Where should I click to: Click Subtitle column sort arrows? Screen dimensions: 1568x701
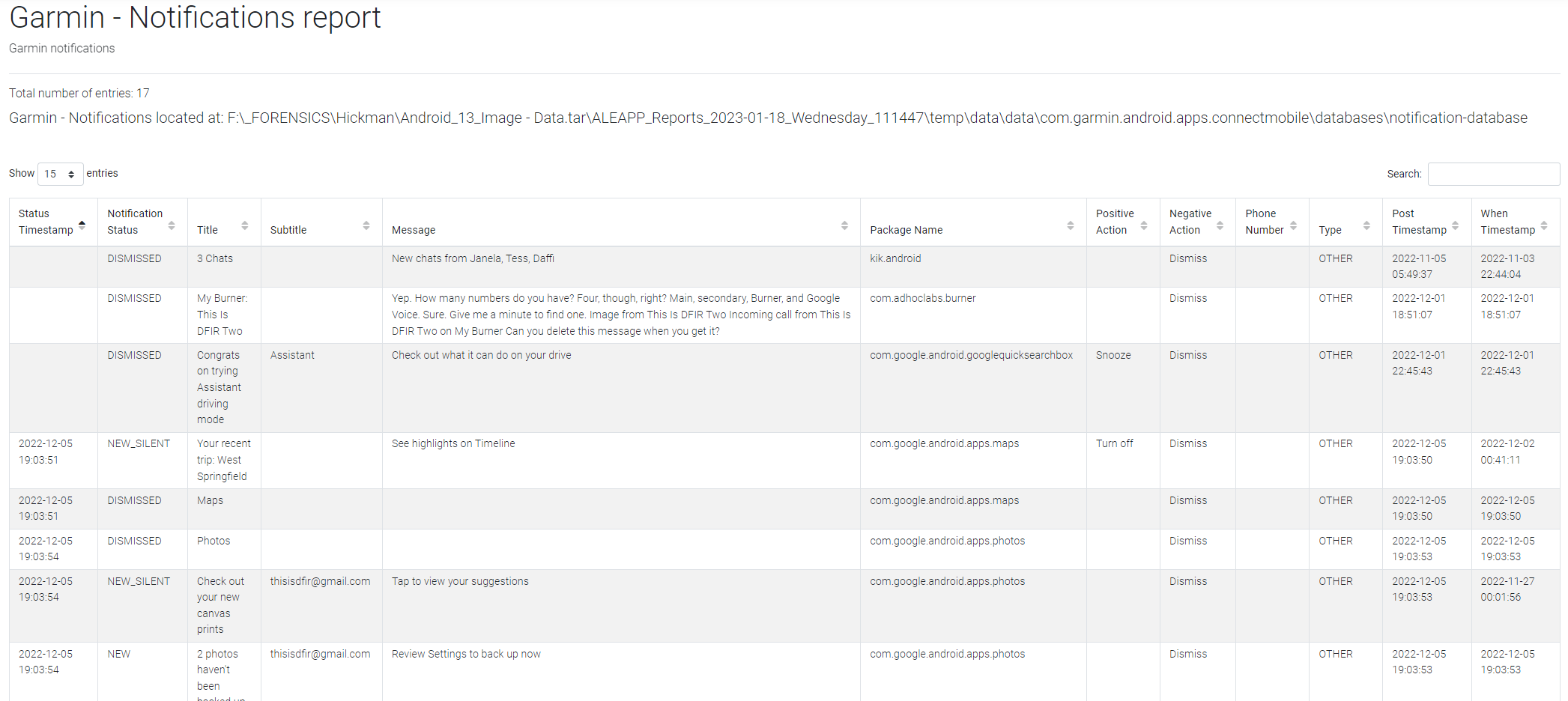pyautogui.click(x=366, y=225)
